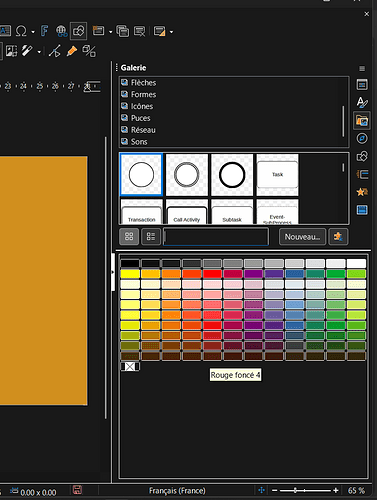
Task: Select the thick circle gallery thumbnail
Action: click(232, 175)
